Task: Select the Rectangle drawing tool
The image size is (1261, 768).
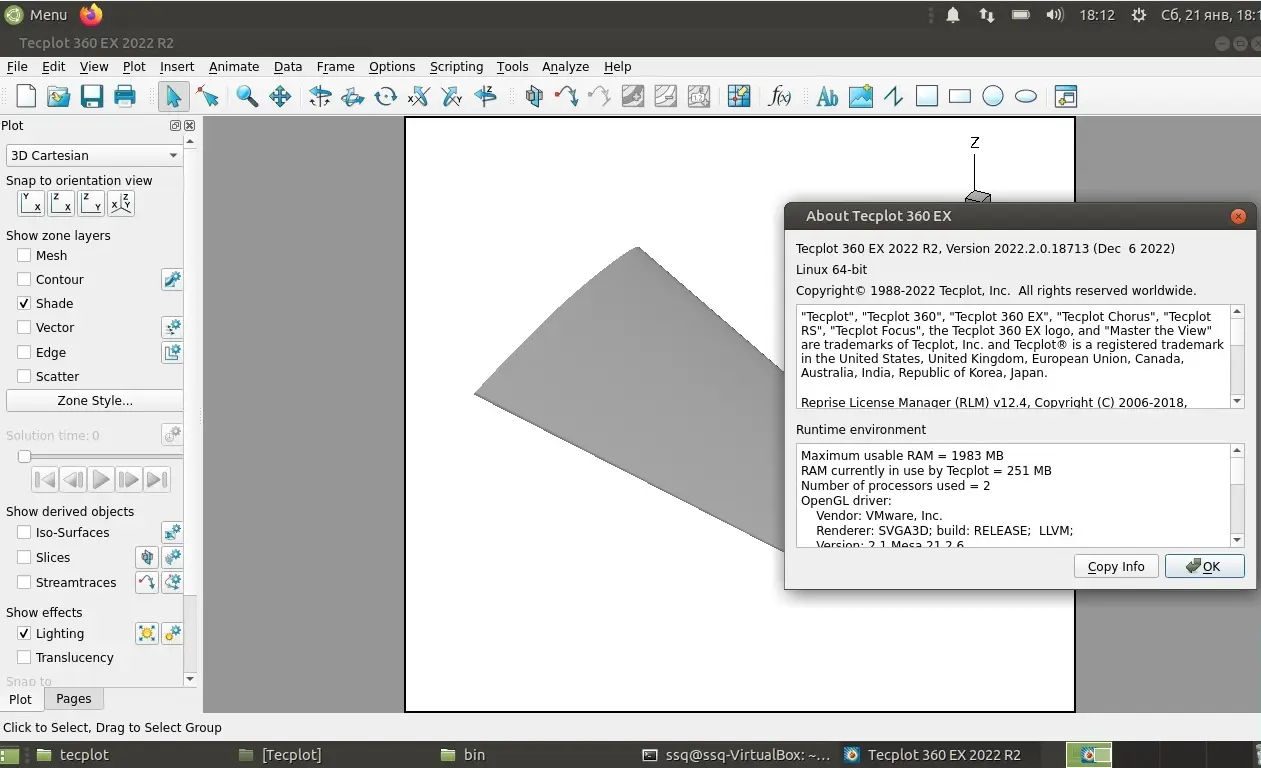Action: pyautogui.click(x=960, y=97)
